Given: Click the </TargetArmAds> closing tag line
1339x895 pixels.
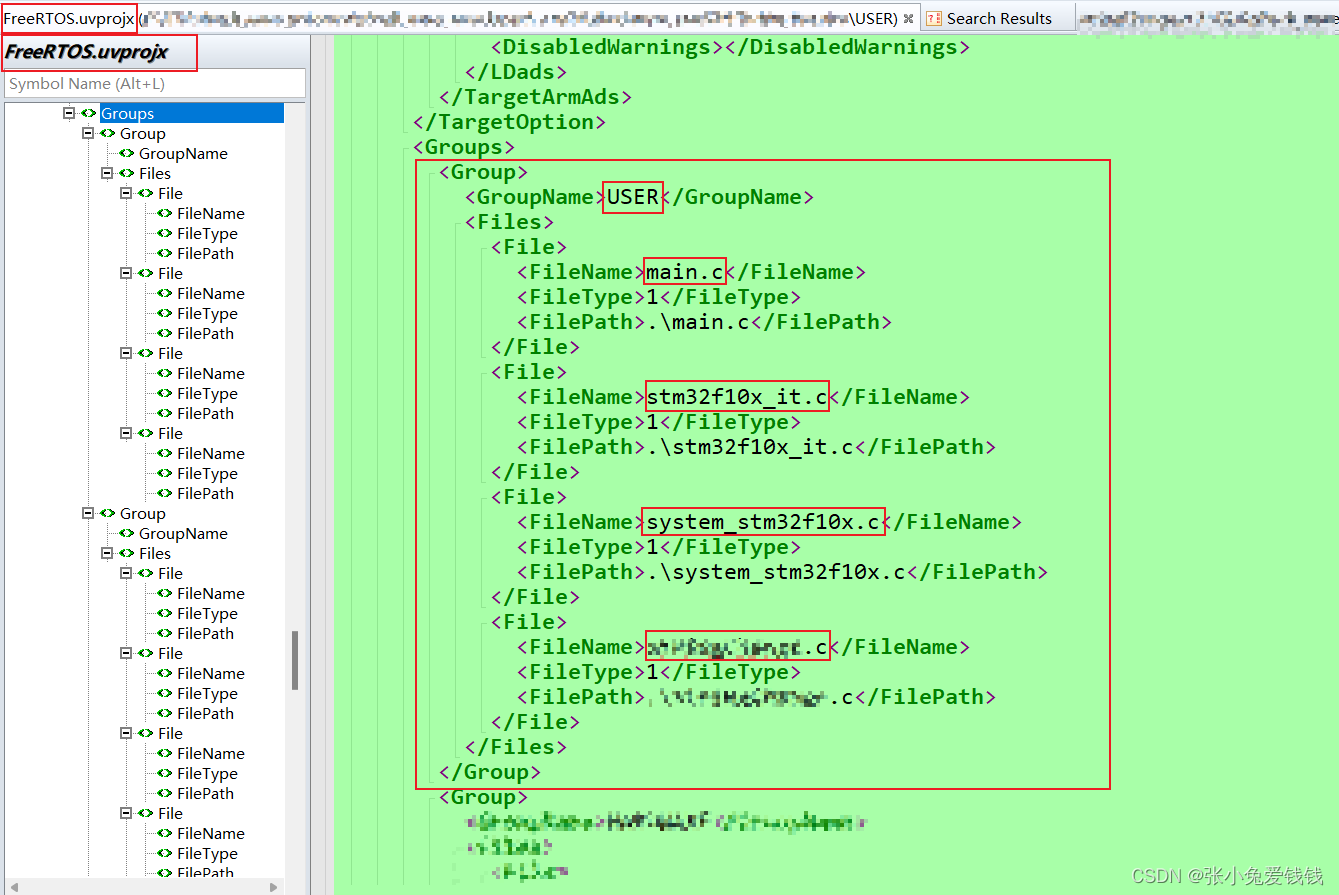Looking at the screenshot, I should (x=536, y=97).
